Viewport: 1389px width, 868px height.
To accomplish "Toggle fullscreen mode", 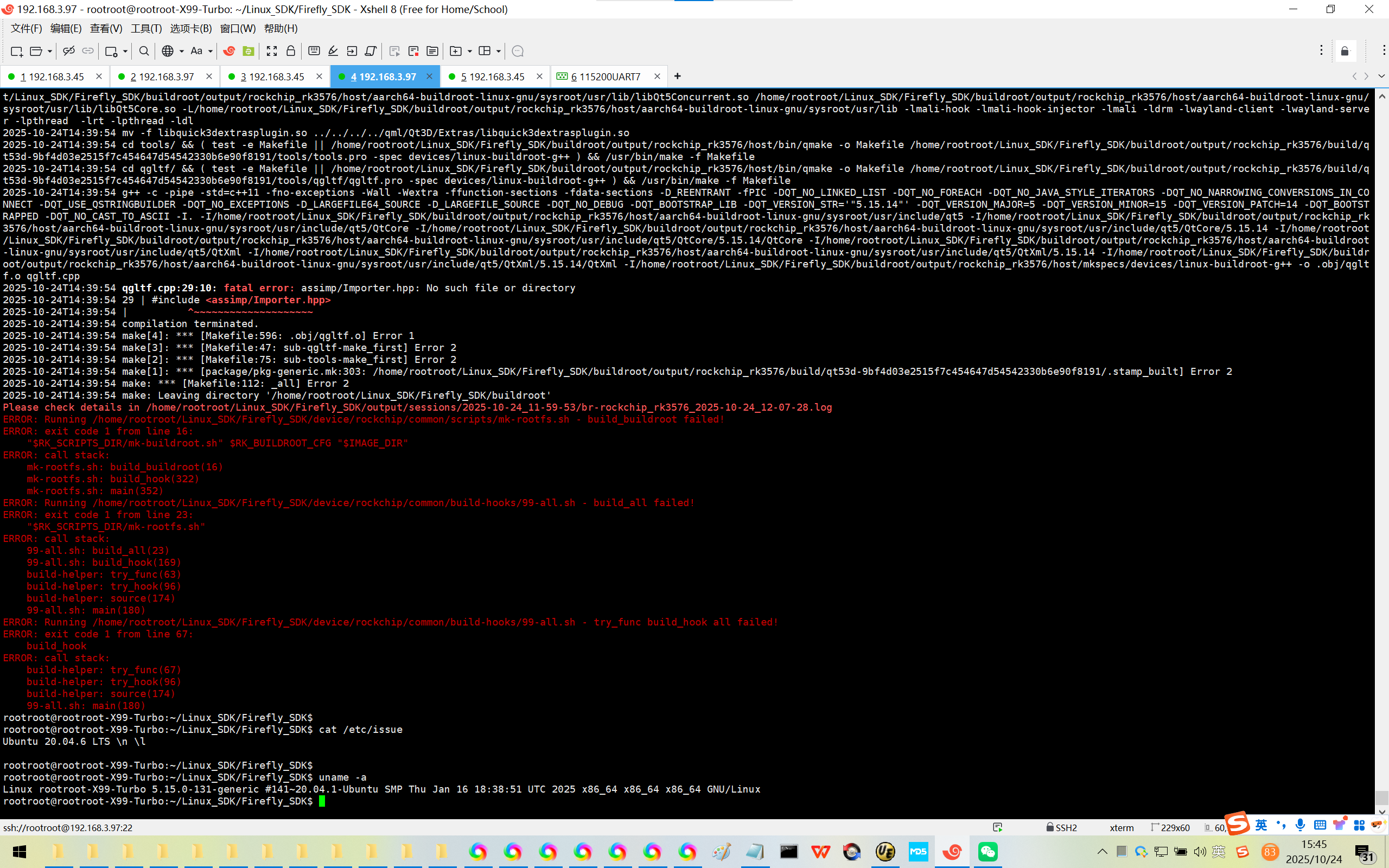I will [272, 51].
